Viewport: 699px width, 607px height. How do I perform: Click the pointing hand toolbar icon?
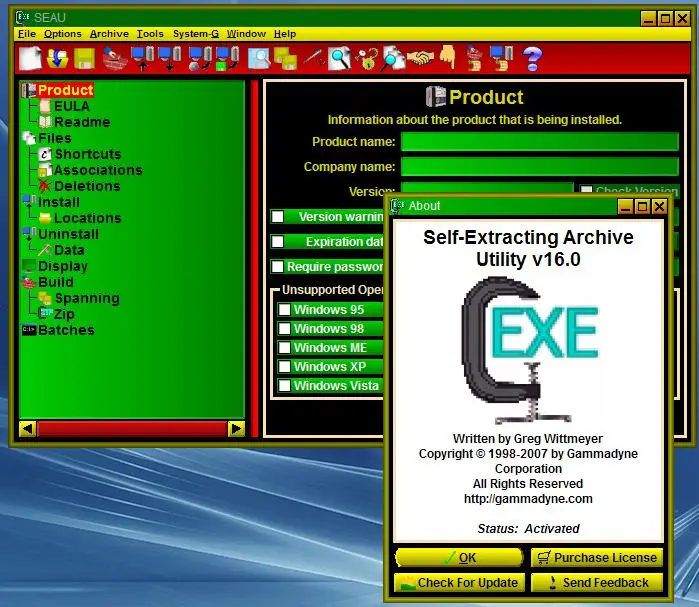tap(448, 57)
